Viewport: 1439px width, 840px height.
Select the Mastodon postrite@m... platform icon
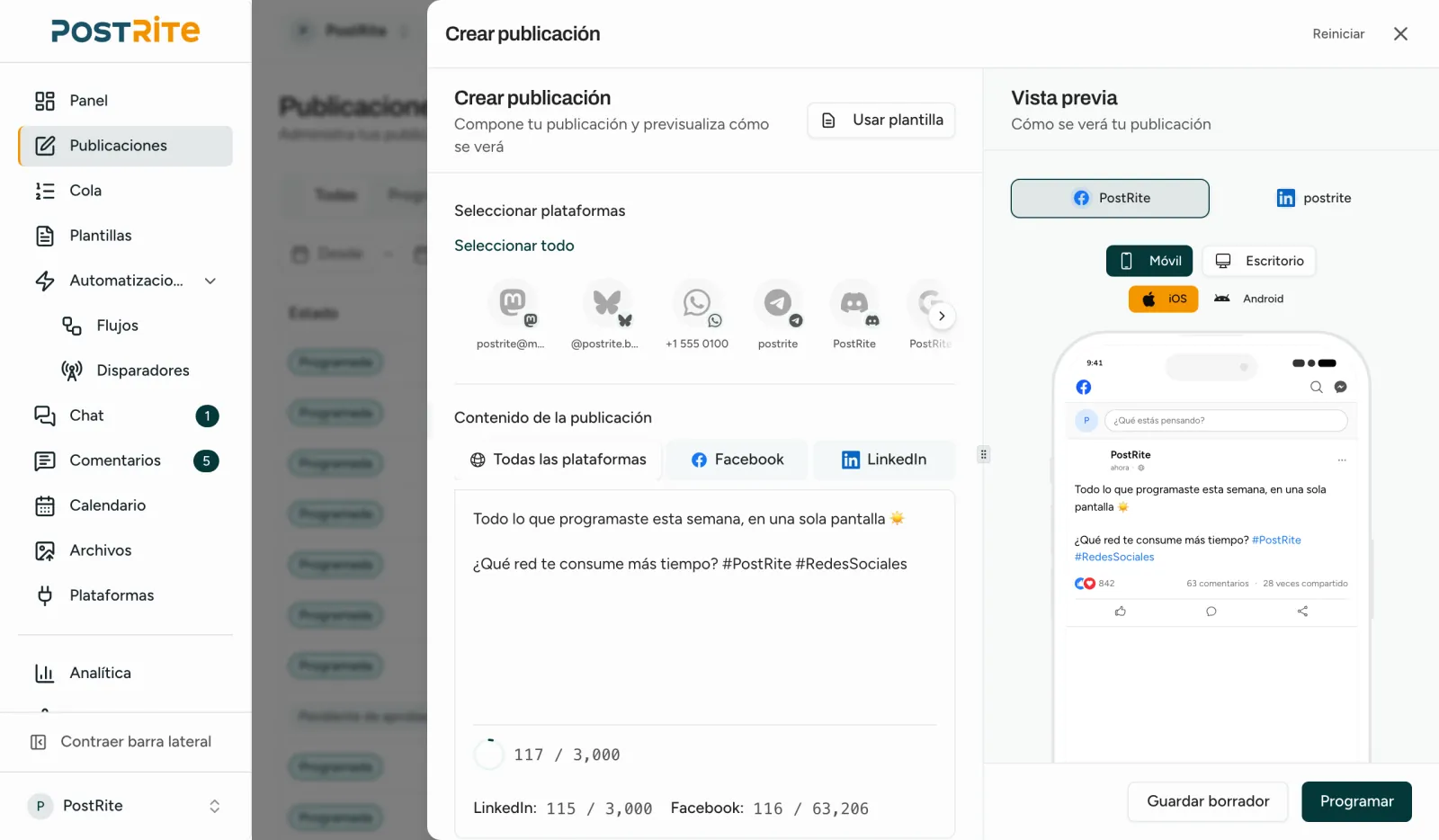coord(512,303)
